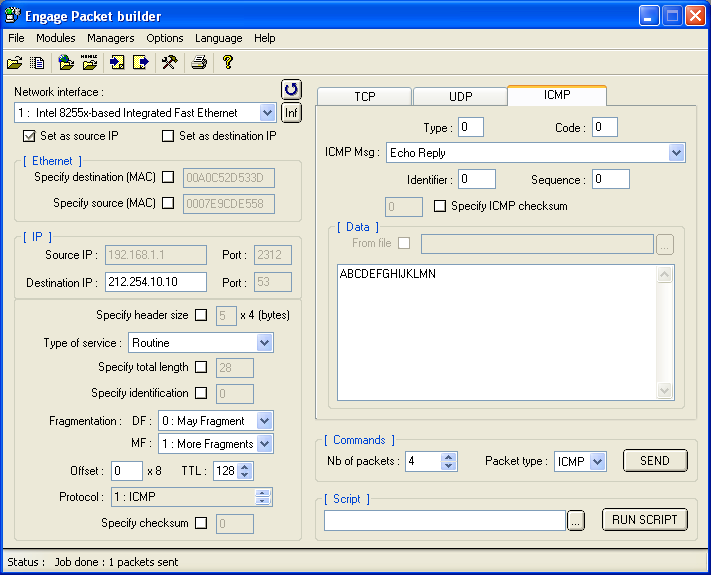
Task: Click the folder icon with dotted label
Action: pos(89,62)
